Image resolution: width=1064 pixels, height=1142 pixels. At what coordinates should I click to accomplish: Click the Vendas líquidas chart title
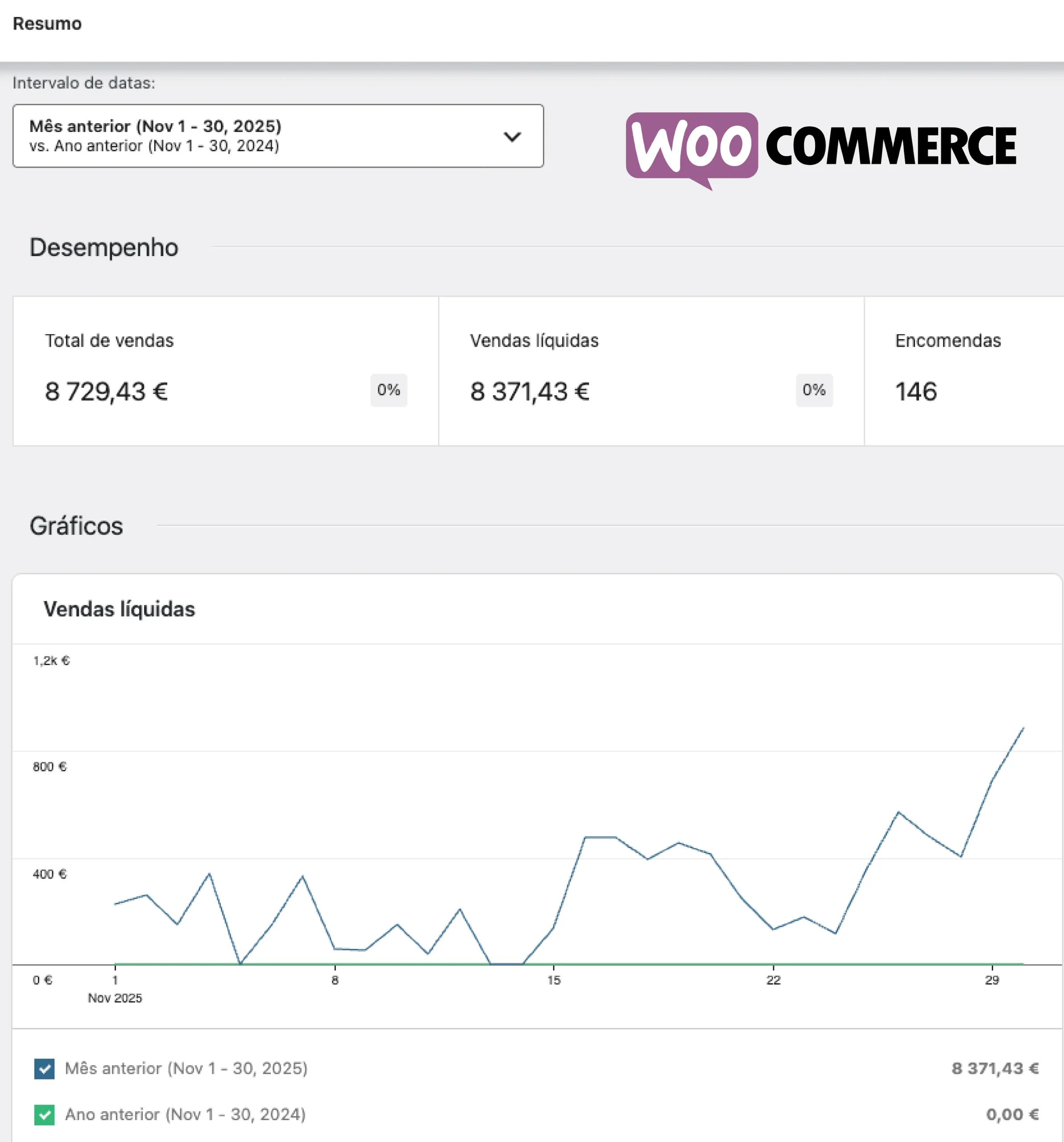120,609
